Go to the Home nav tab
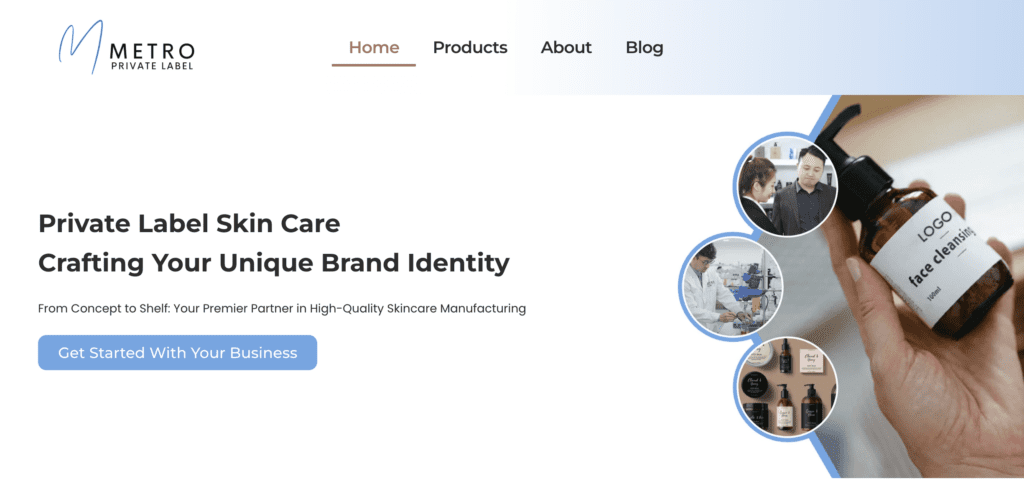This screenshot has height=481, width=1024. click(374, 48)
